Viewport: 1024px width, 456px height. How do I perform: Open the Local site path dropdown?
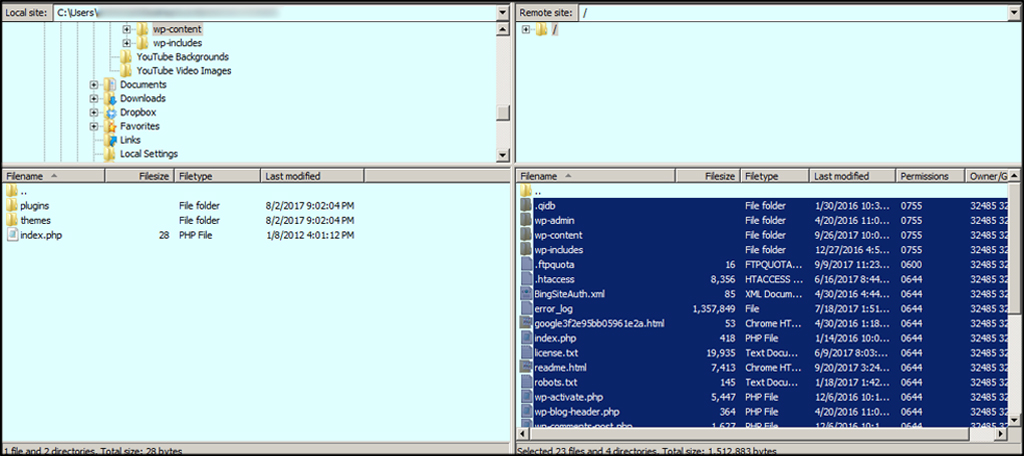pos(502,13)
